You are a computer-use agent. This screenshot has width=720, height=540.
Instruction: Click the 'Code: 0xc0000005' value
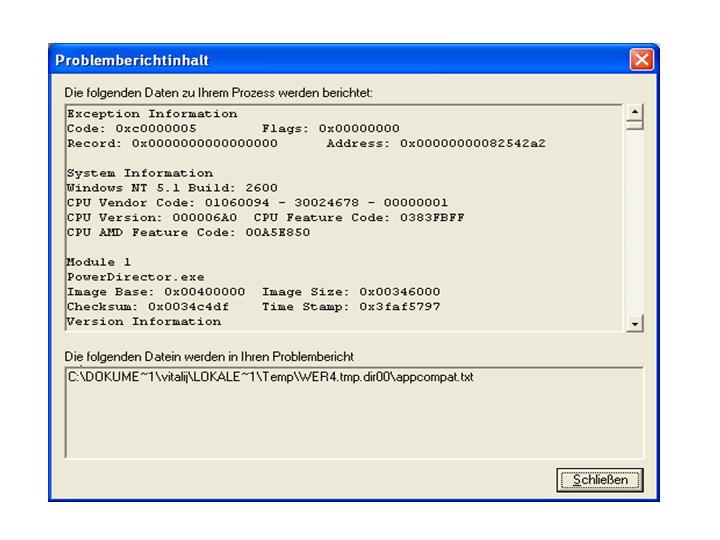click(132, 129)
